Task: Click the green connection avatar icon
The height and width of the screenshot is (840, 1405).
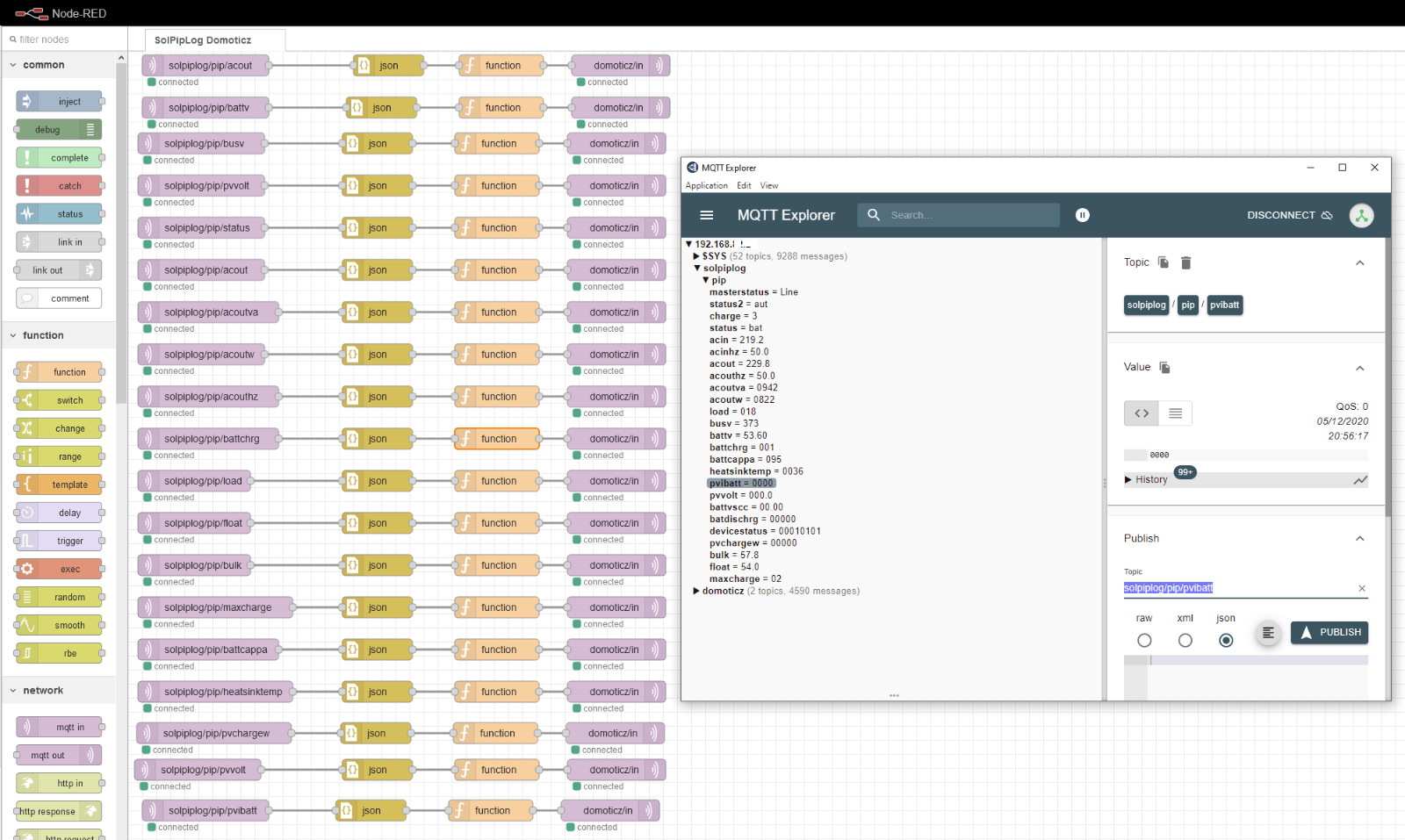Action: click(1361, 215)
